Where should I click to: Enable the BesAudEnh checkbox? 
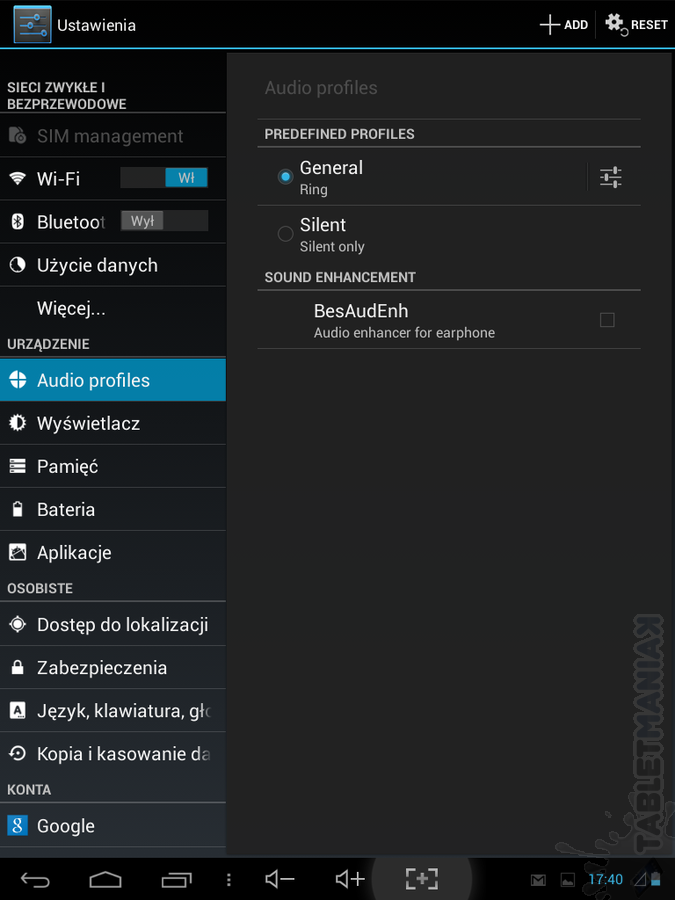[607, 320]
